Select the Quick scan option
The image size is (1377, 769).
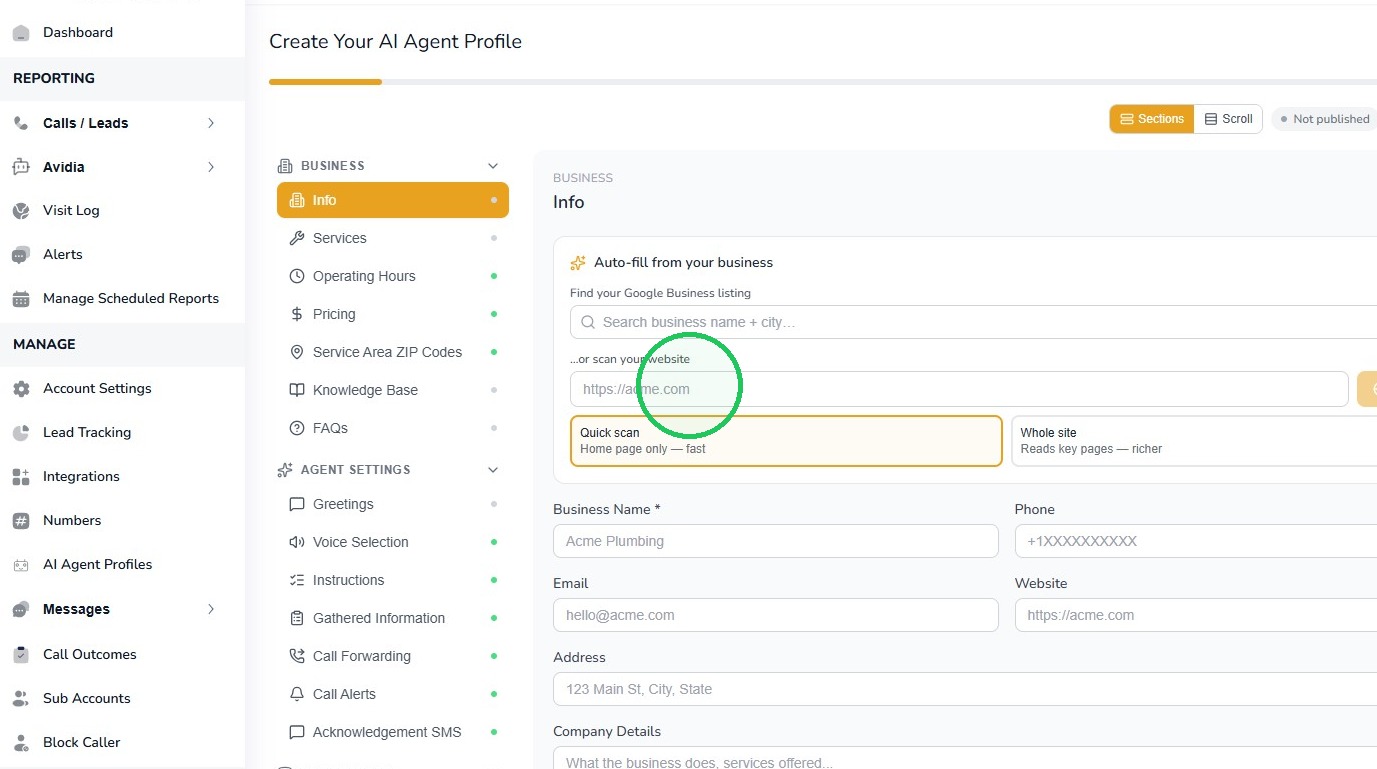click(x=786, y=441)
